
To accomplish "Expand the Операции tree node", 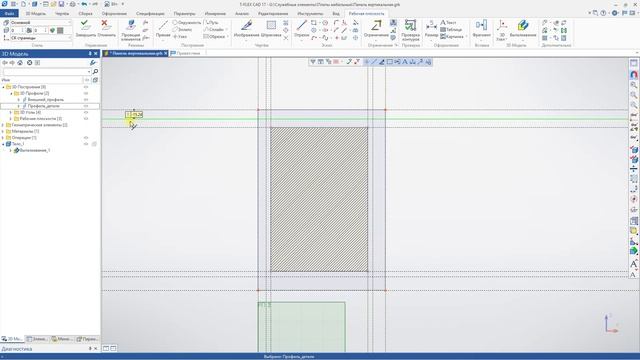I will tap(3, 138).
